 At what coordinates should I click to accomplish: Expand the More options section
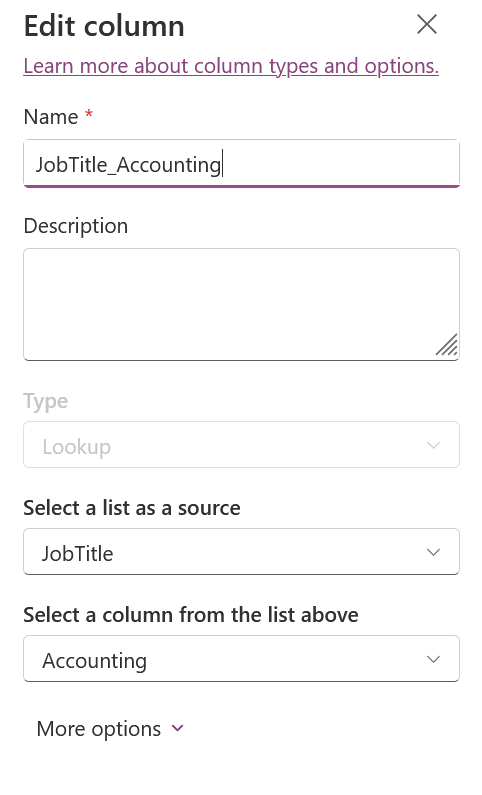(110, 729)
